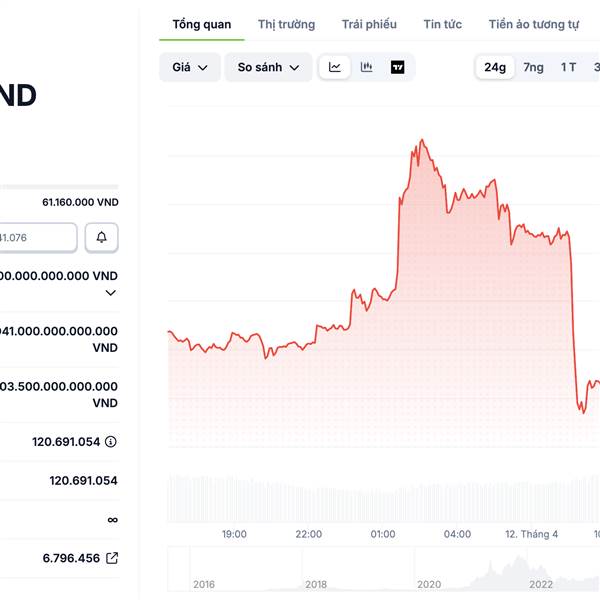Select the 1T time range
Viewport: 600px width, 600px height.
click(x=568, y=67)
